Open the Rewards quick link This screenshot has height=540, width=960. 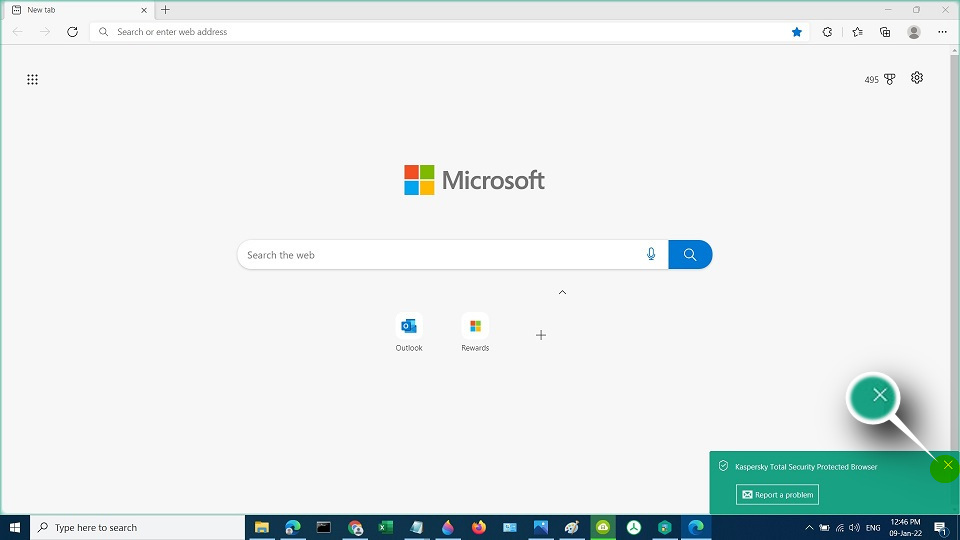[475, 332]
